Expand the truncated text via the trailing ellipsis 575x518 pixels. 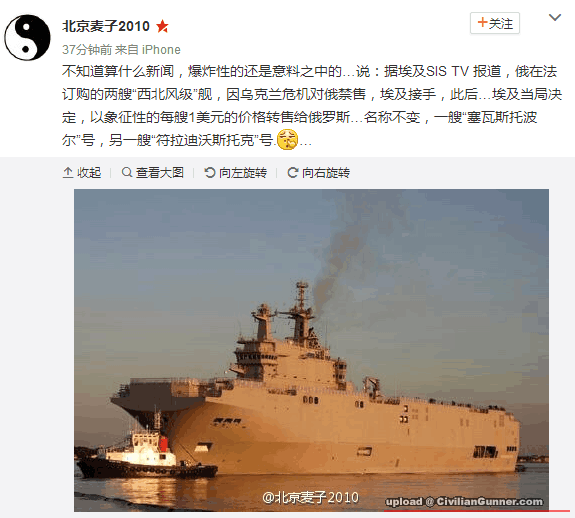click(x=305, y=142)
